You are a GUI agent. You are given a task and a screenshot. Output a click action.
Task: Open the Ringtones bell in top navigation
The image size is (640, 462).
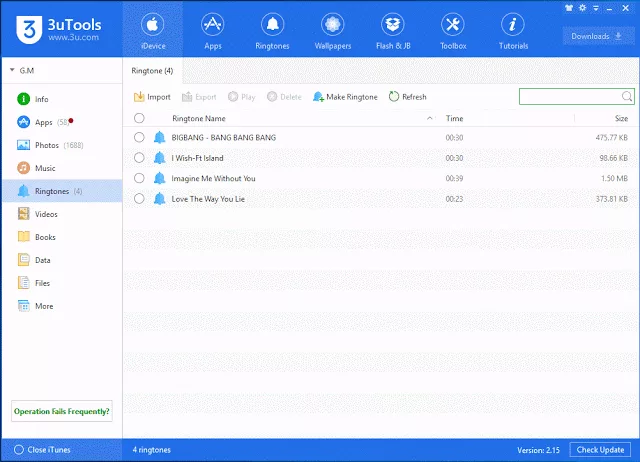(x=272, y=24)
